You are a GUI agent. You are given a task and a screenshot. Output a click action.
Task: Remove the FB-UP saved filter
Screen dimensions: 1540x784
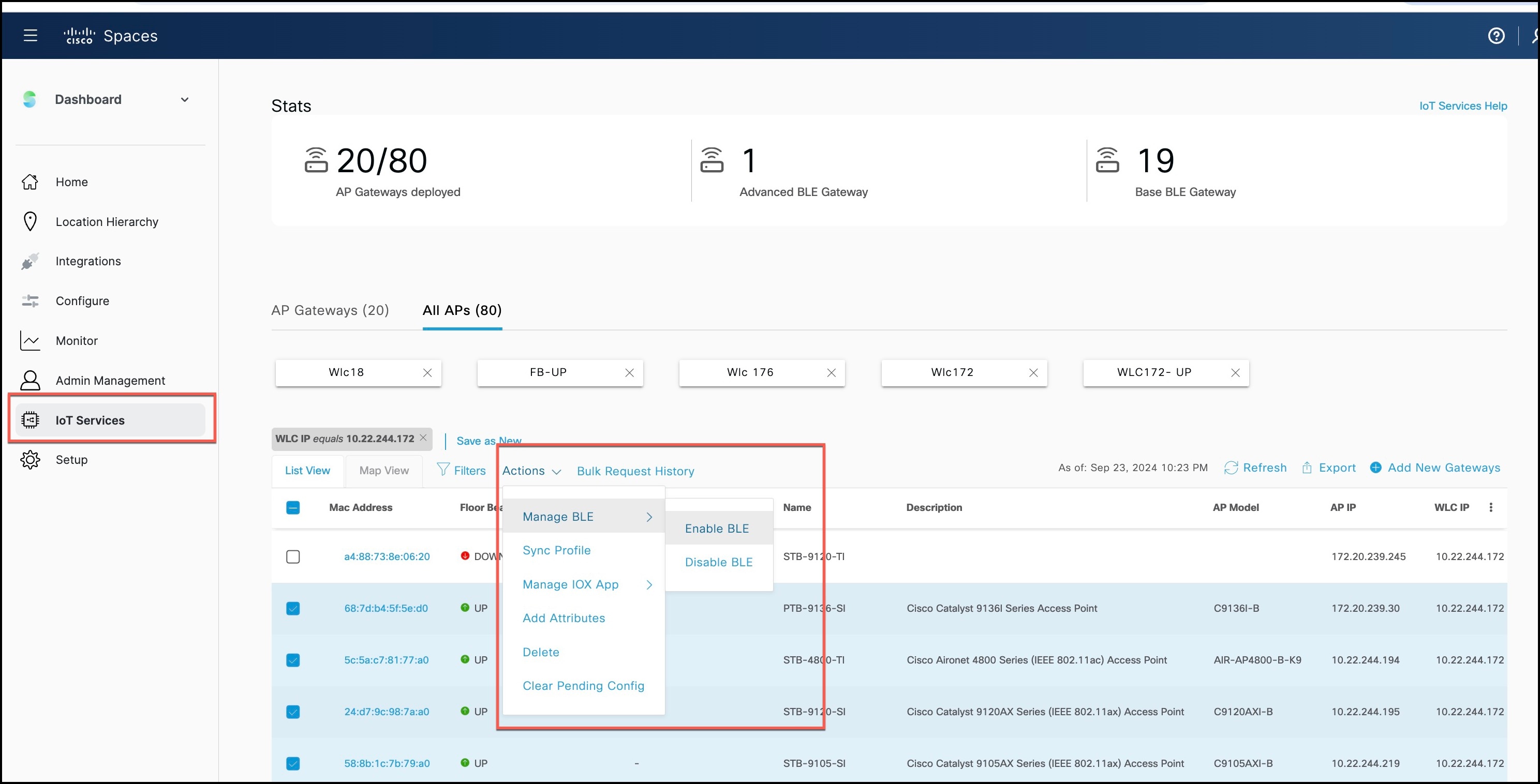(x=630, y=373)
